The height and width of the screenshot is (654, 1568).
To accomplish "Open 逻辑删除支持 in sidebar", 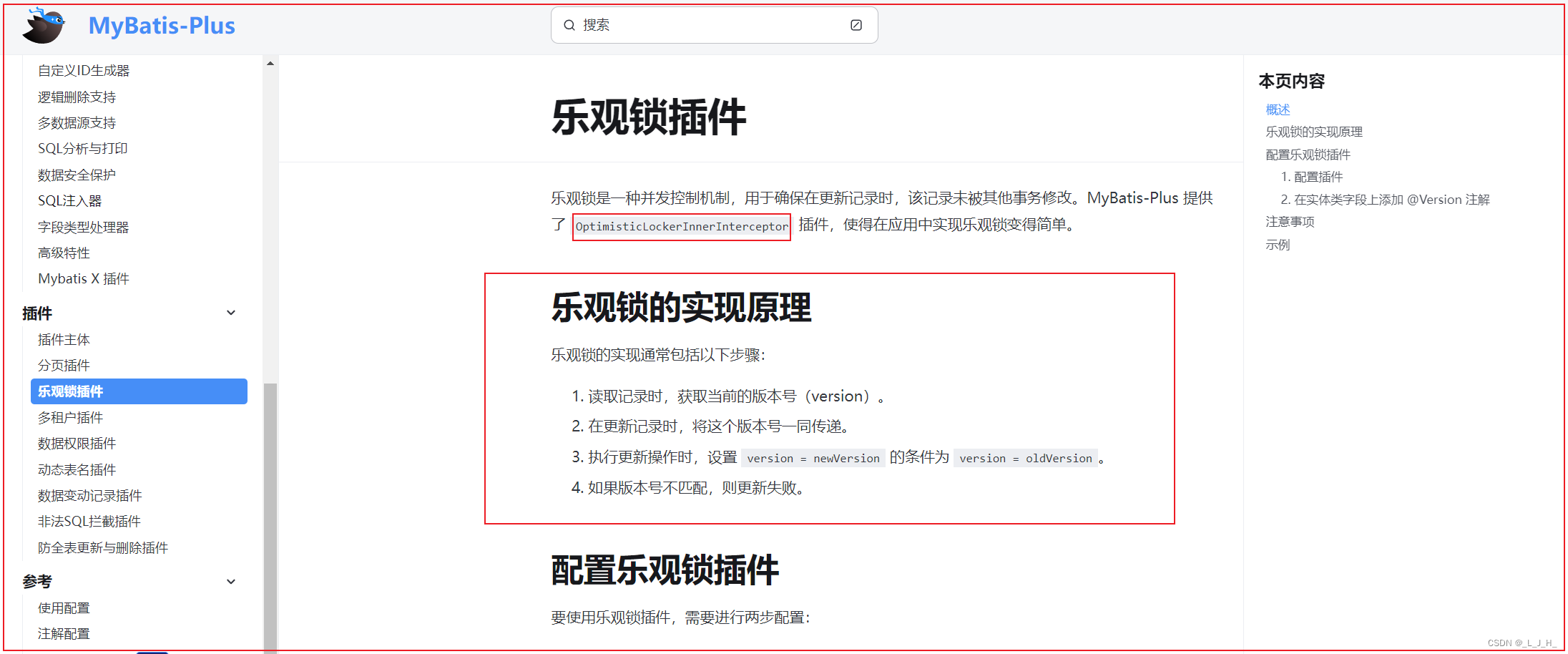I will click(x=77, y=97).
